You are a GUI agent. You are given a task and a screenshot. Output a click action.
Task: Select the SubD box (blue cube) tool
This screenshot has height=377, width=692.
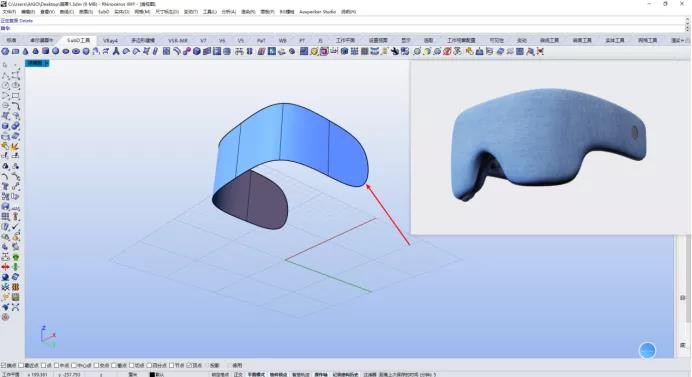coord(45,51)
